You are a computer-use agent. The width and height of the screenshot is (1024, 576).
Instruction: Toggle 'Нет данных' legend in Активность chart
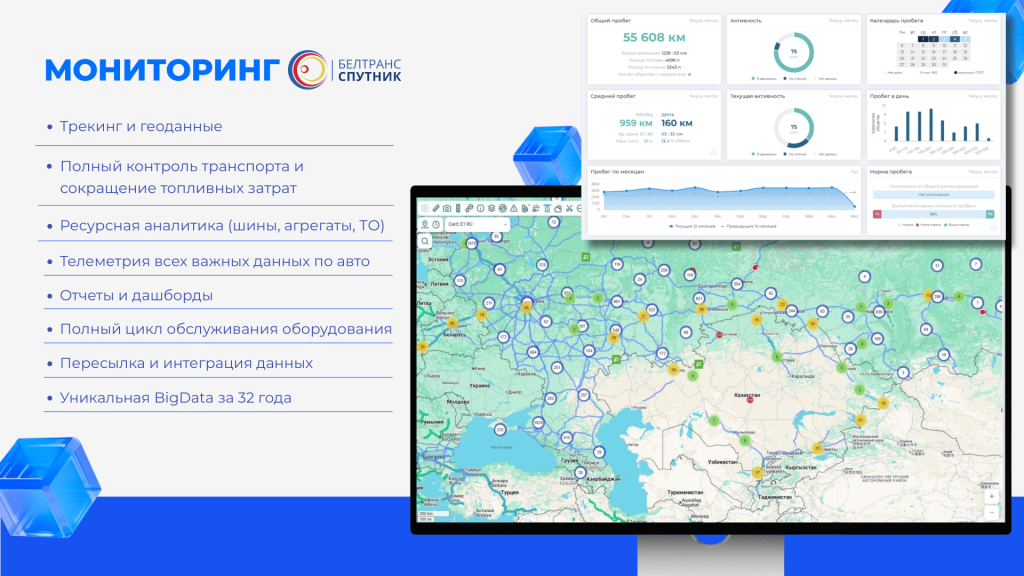click(825, 78)
